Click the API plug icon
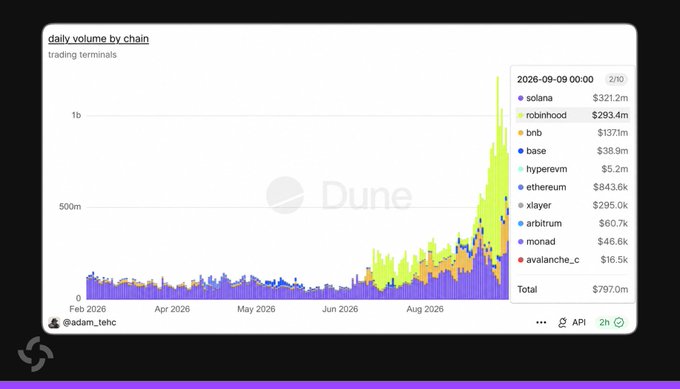The image size is (680, 389). click(x=562, y=322)
